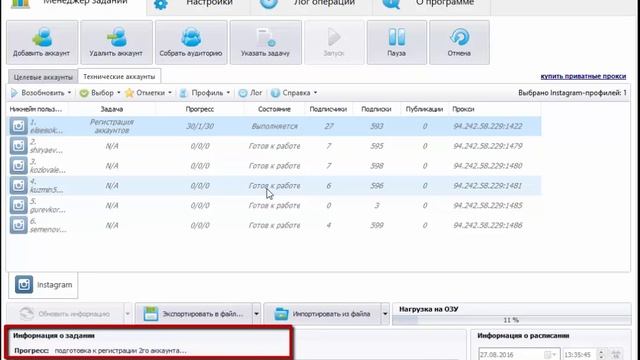Sort by the Подписки column header
The image size is (640, 360).
[376, 109]
